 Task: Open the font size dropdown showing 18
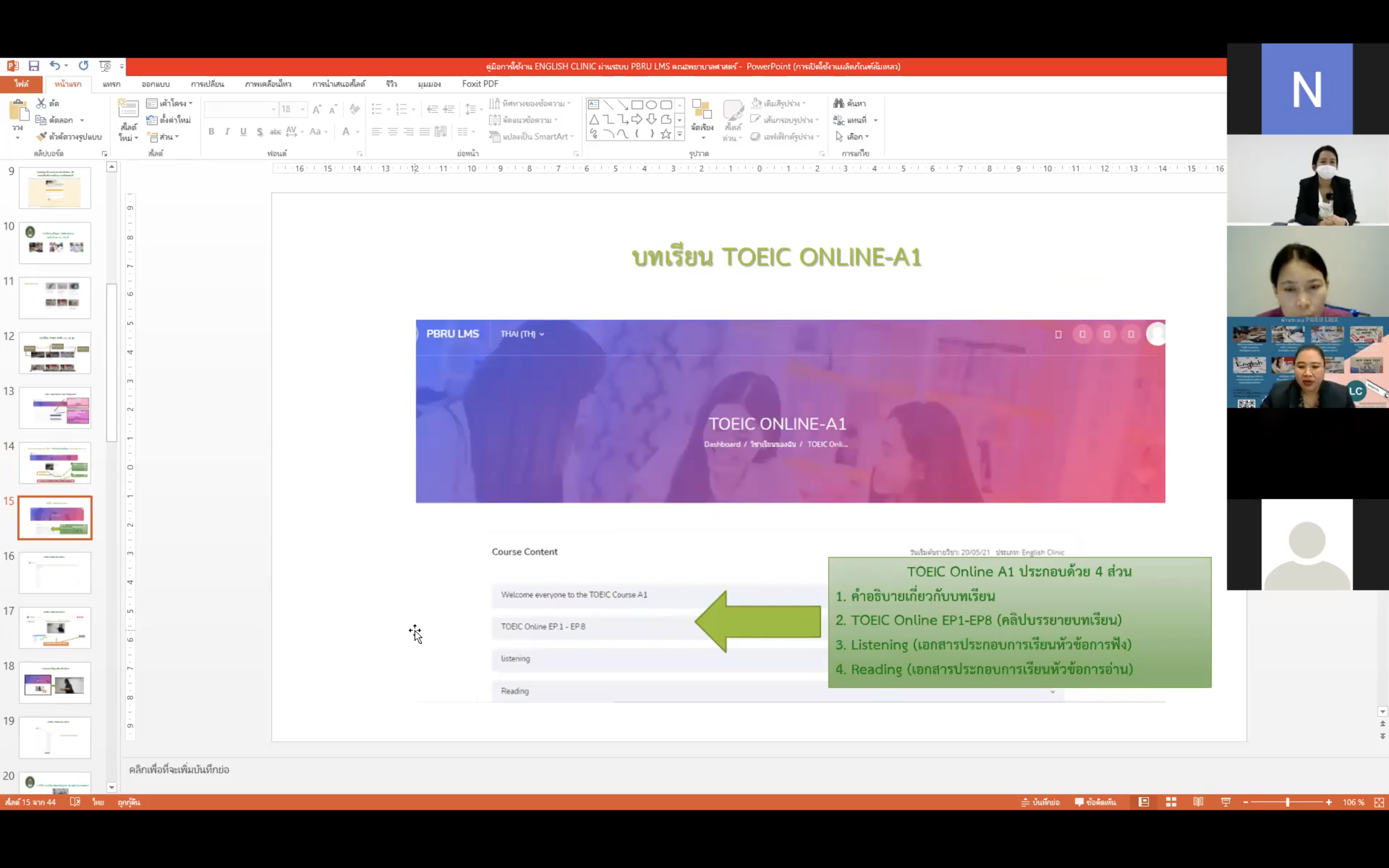[302, 109]
